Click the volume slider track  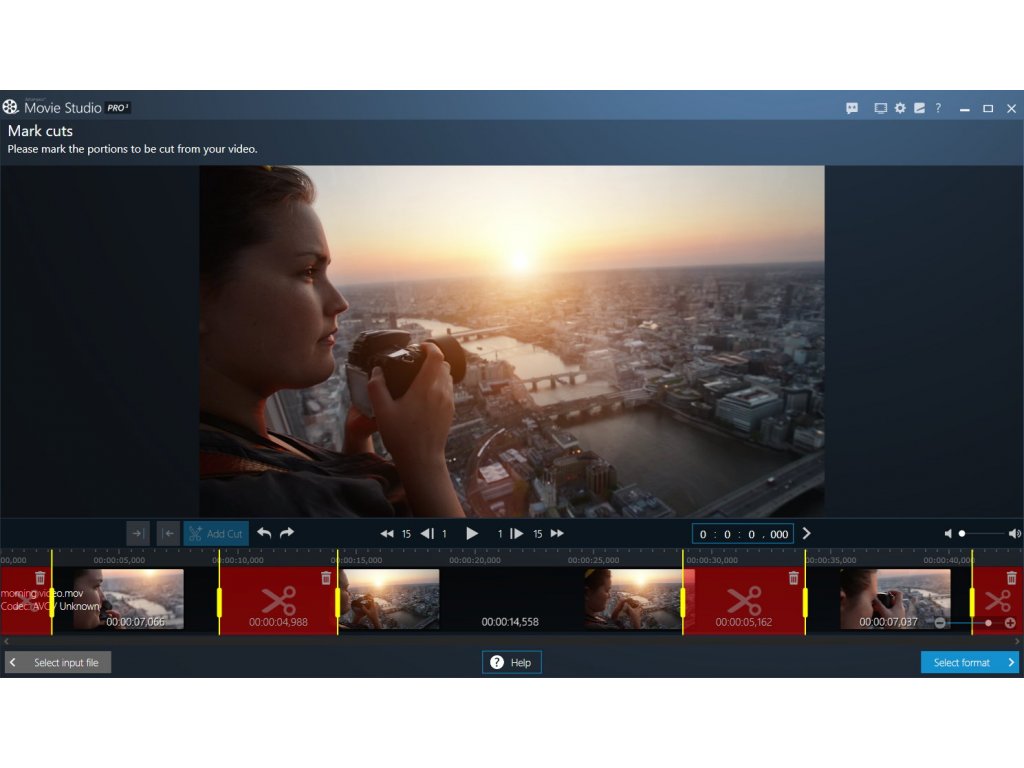tap(984, 534)
